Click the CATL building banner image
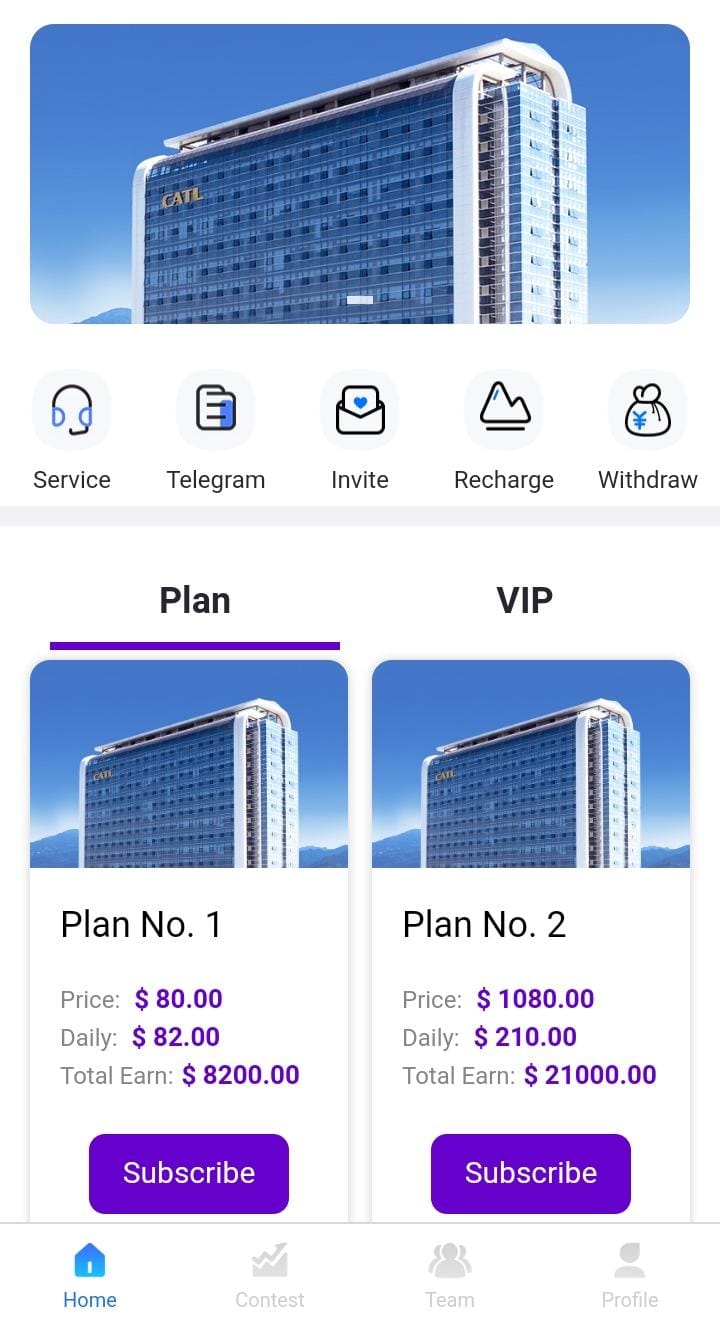The height and width of the screenshot is (1323, 720). (360, 174)
